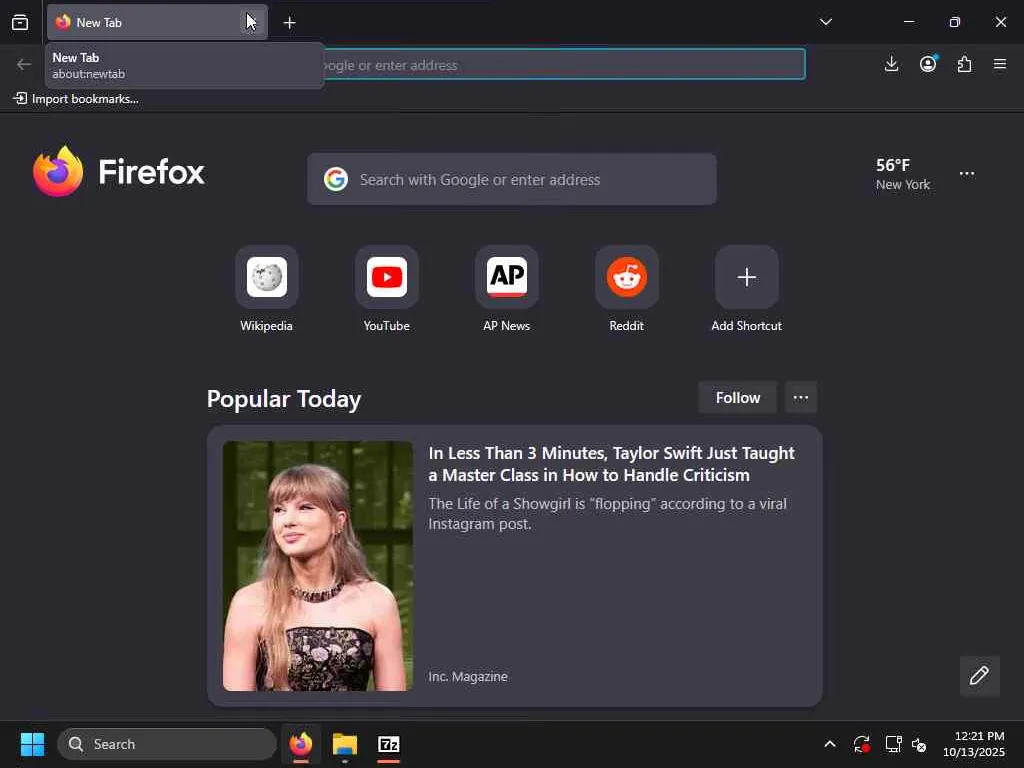Open the Firefox account icon
Viewport: 1024px width, 768px height.
(928, 64)
